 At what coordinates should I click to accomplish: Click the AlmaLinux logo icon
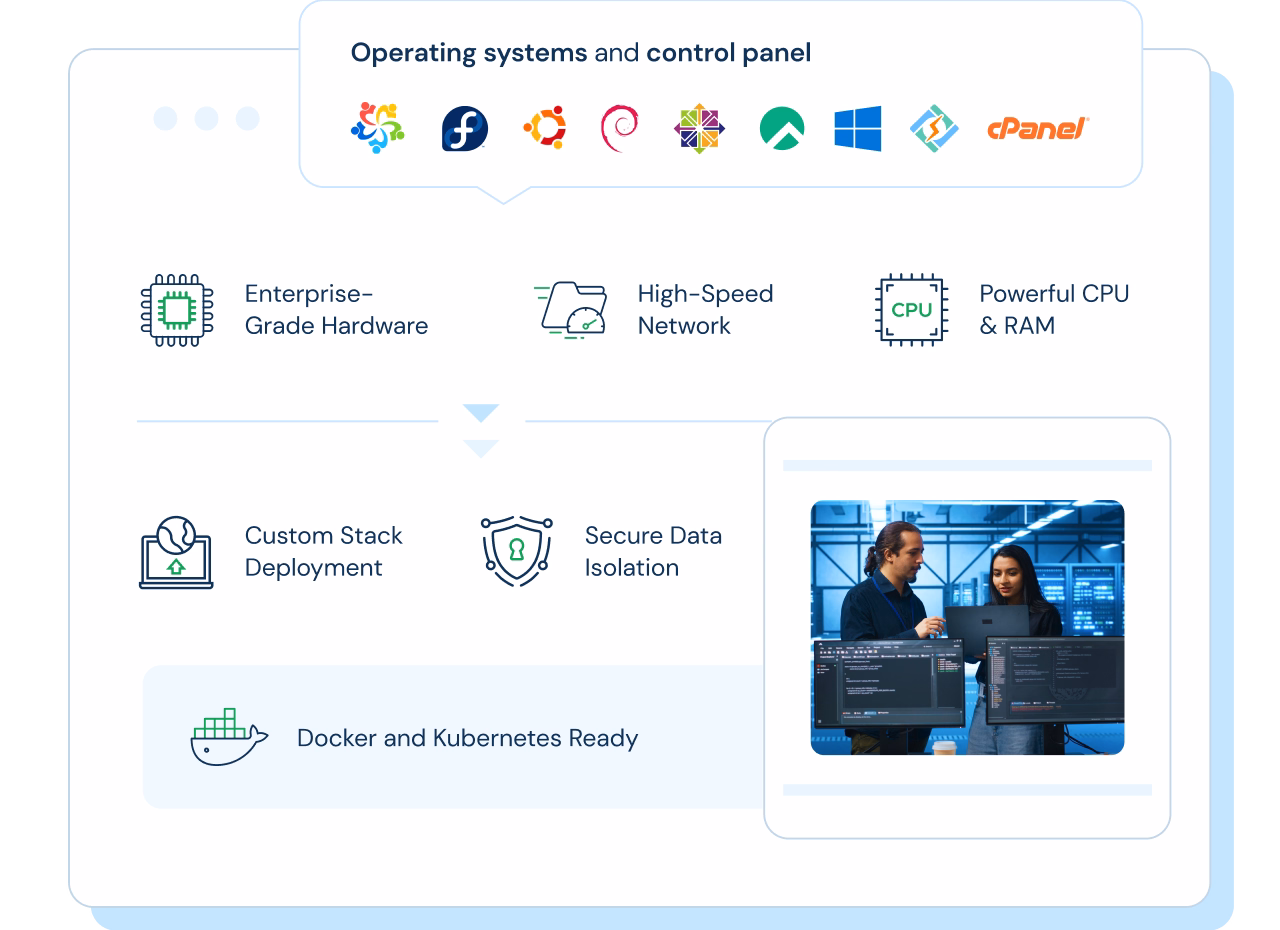pos(377,128)
